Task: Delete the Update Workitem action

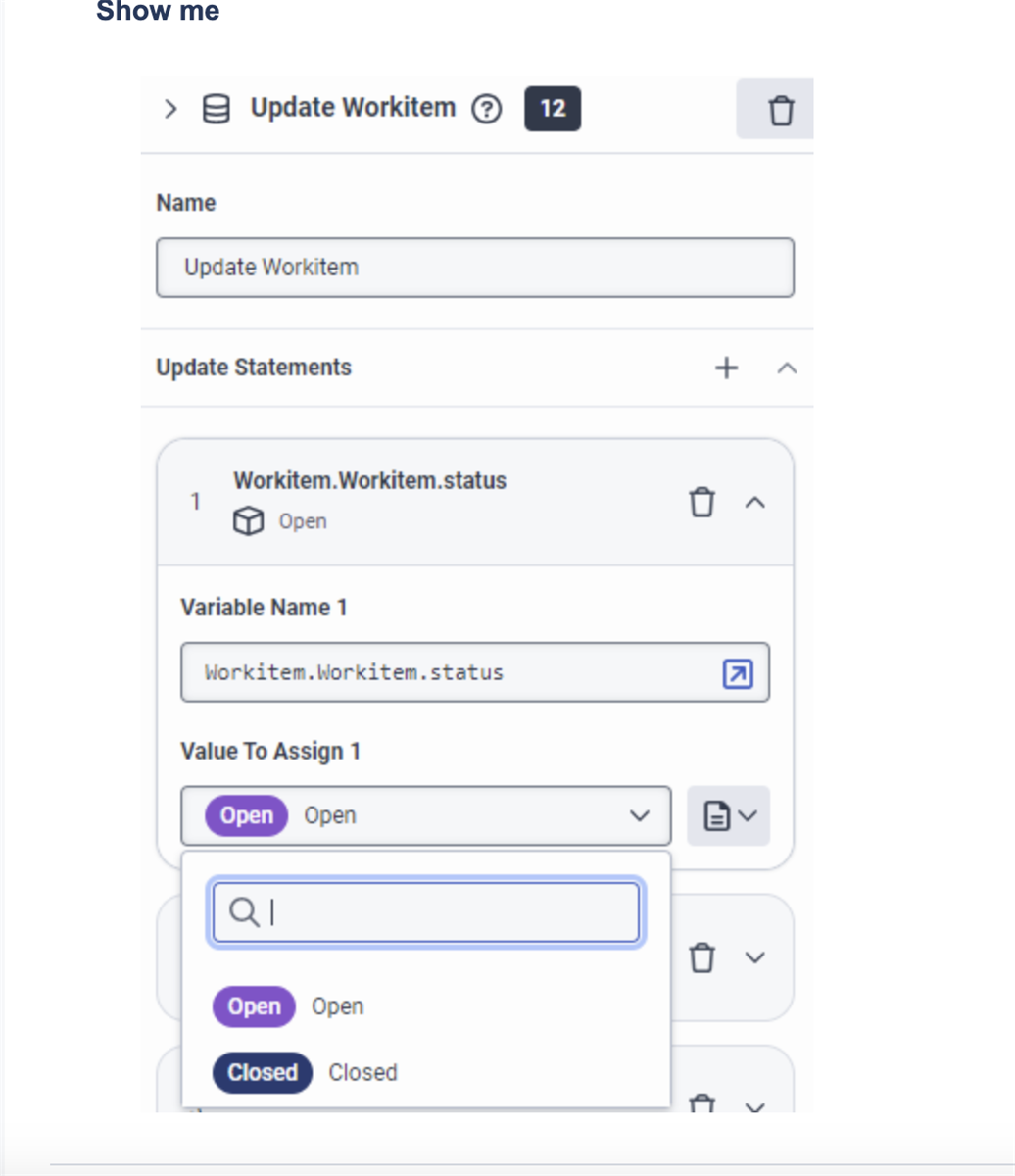Action: [x=780, y=110]
